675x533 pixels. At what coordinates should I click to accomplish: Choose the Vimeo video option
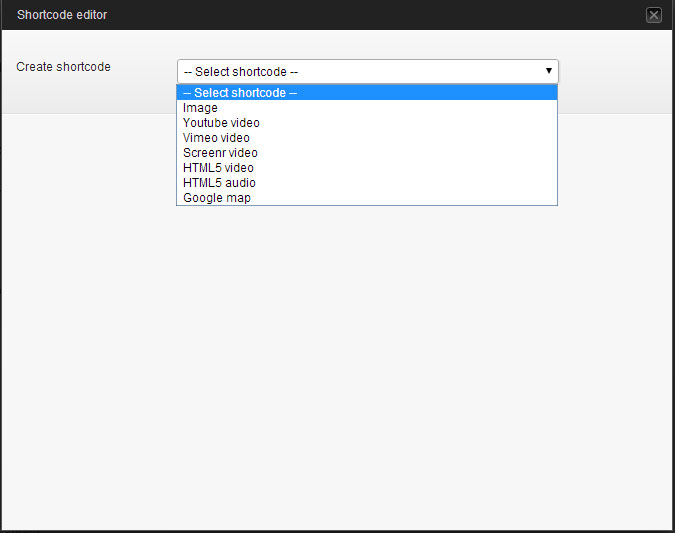(x=367, y=138)
